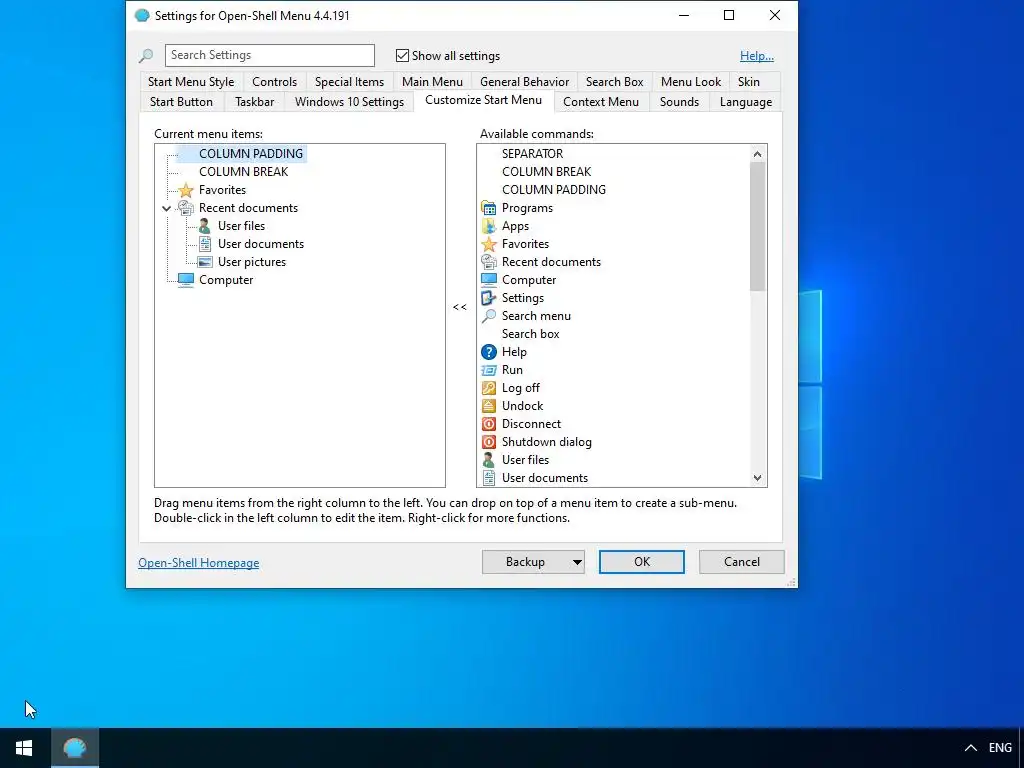The width and height of the screenshot is (1024, 768).
Task: Click the search magnifier icon beside Search Settings
Action: point(146,56)
